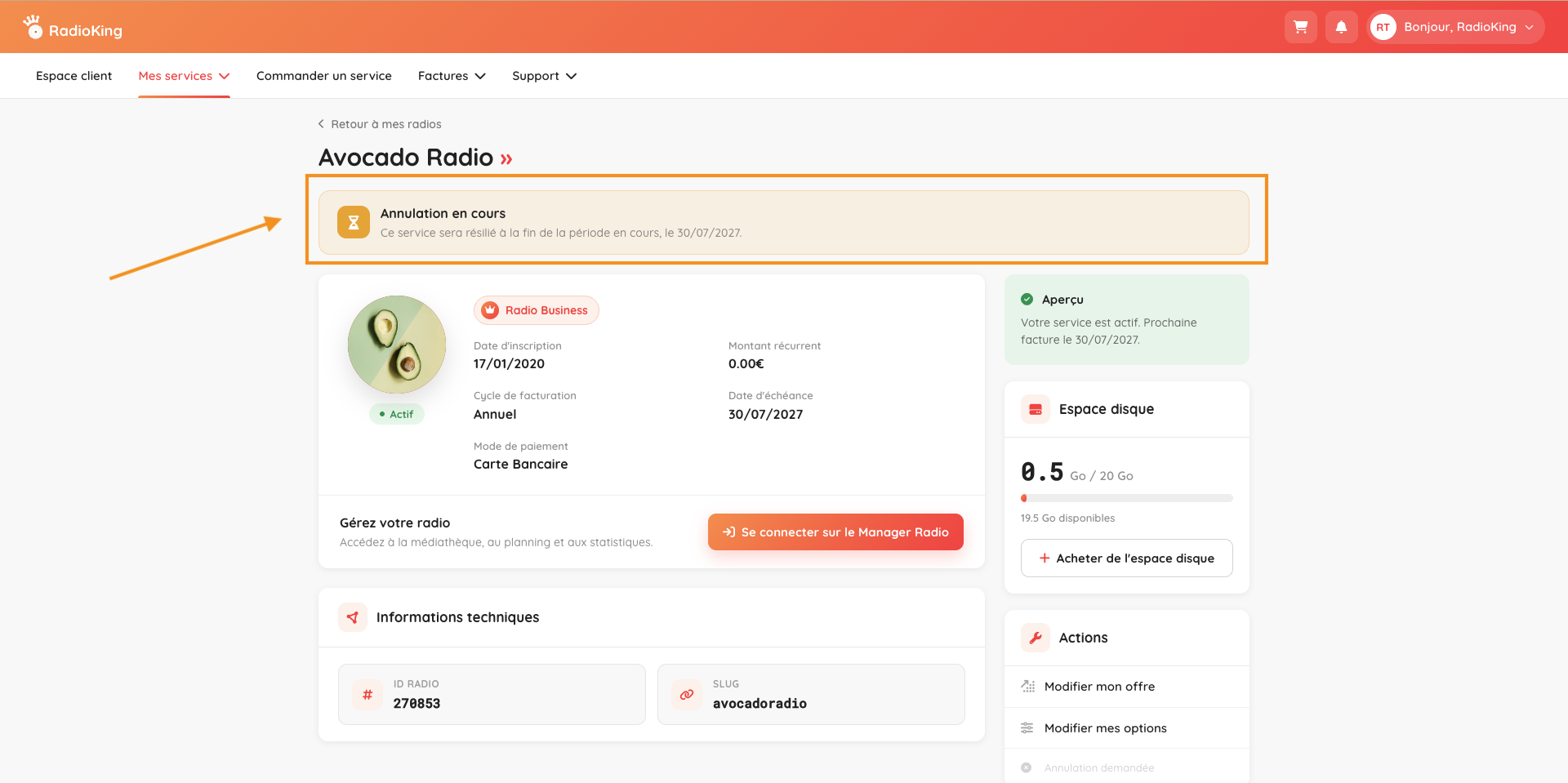
Task: Click the billing cycle value Annuel
Action: [495, 415]
